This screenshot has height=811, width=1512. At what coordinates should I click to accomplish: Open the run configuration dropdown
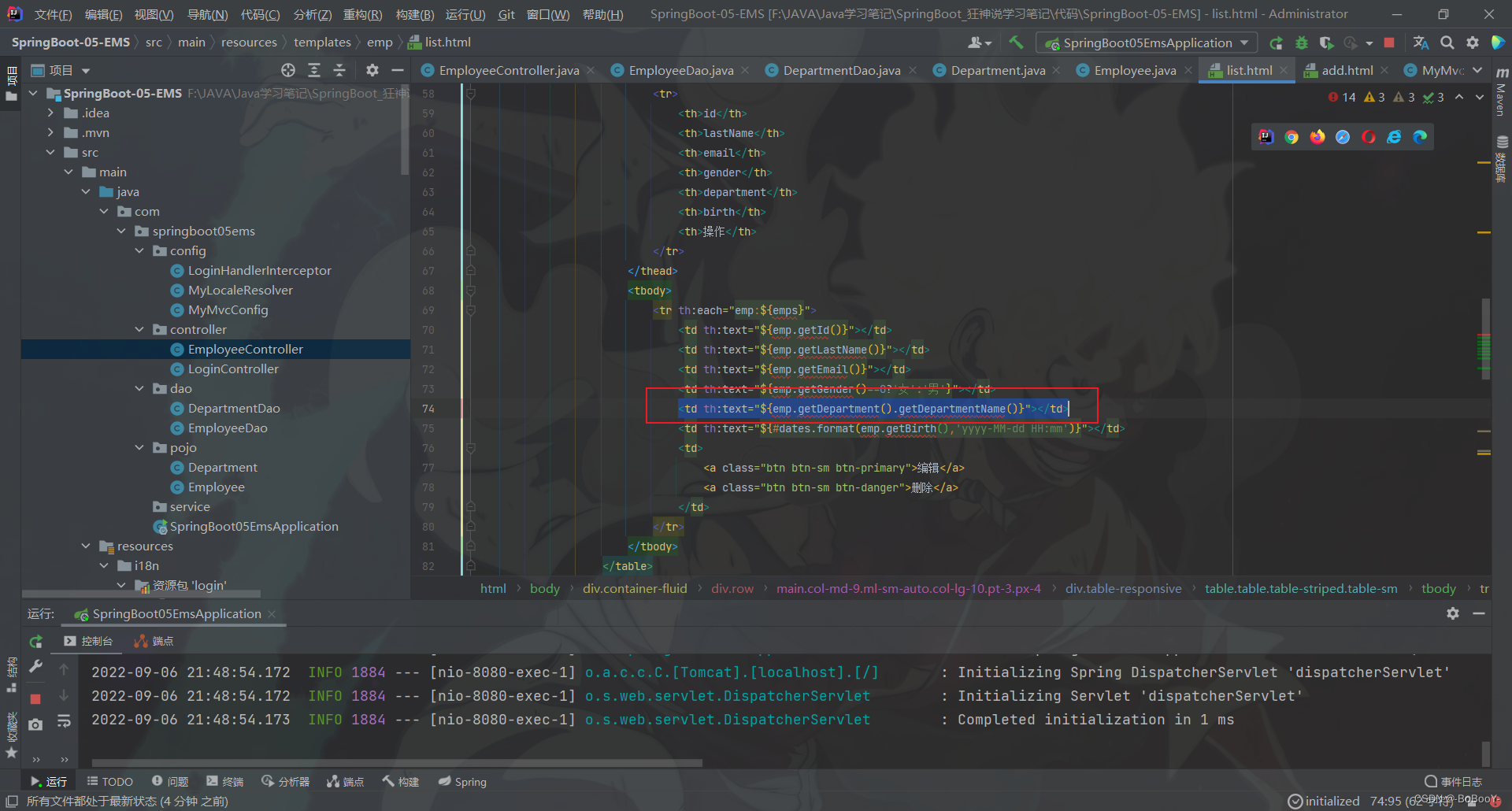1147,43
